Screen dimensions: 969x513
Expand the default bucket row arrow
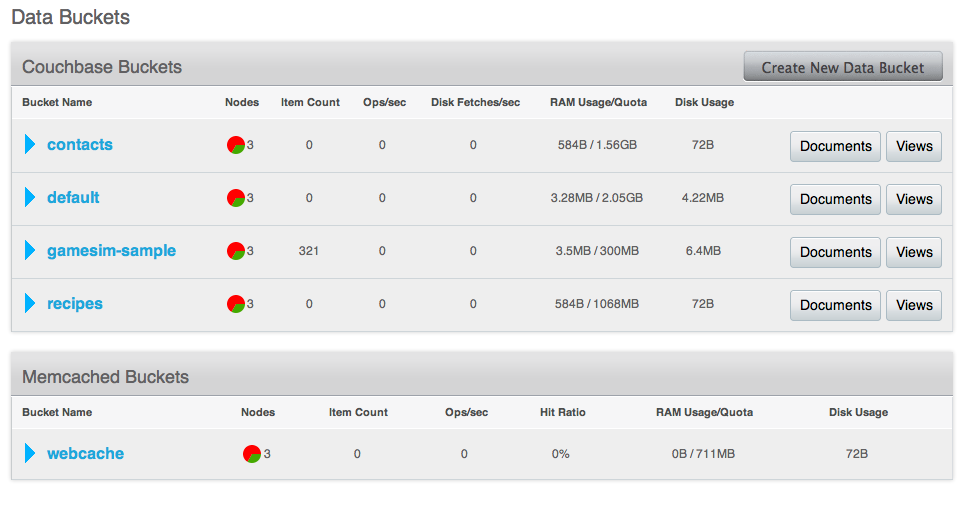point(30,197)
